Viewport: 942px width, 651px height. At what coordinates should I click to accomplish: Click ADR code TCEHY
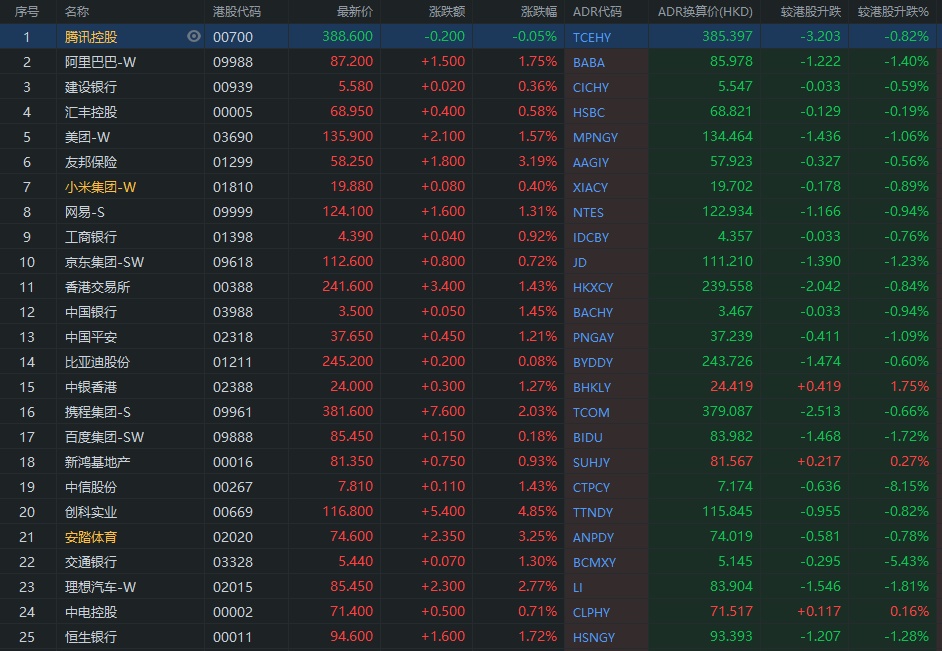[592, 37]
